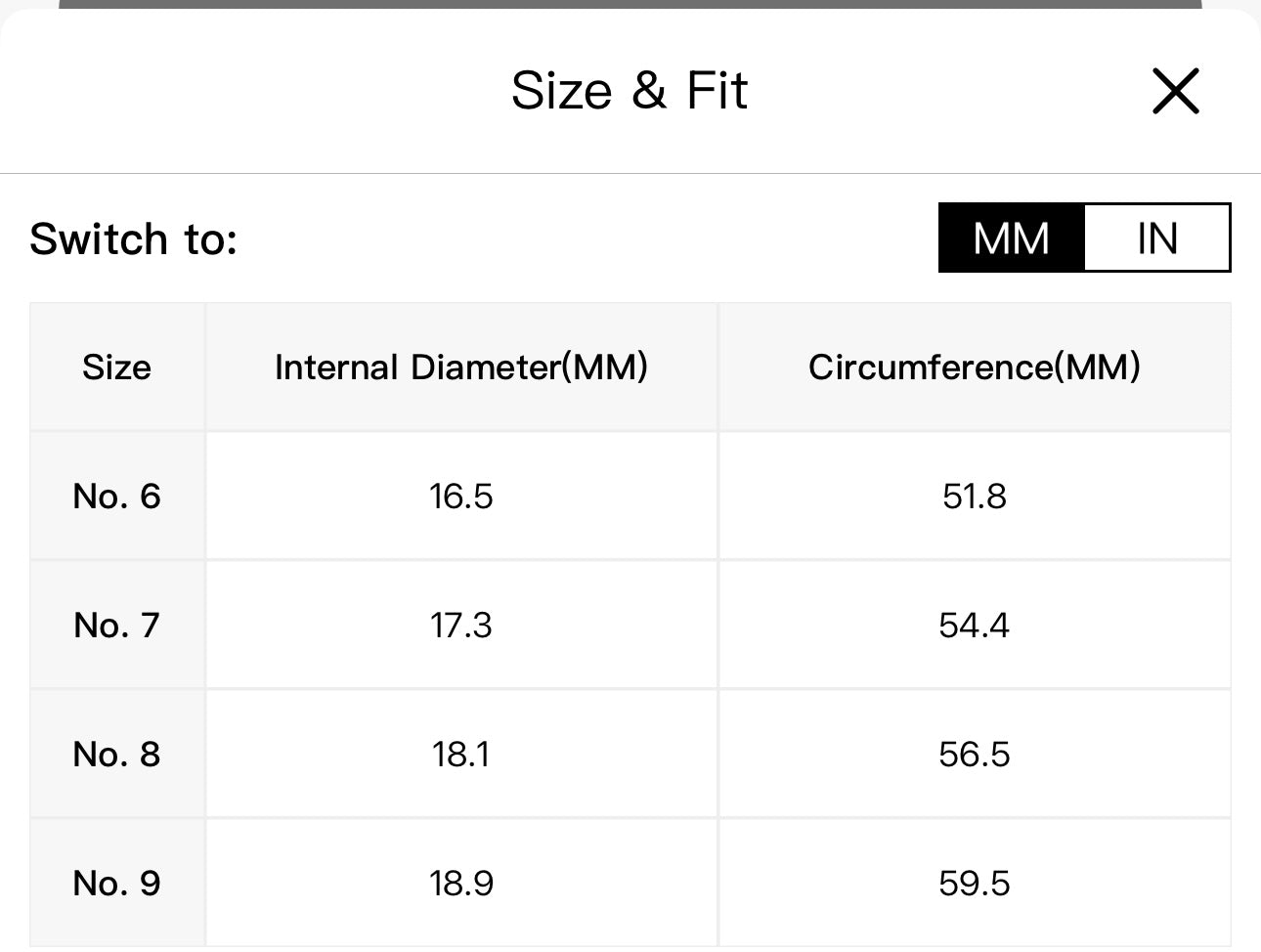
Task: Click the 17.3 internal diameter value
Action: [461, 626]
